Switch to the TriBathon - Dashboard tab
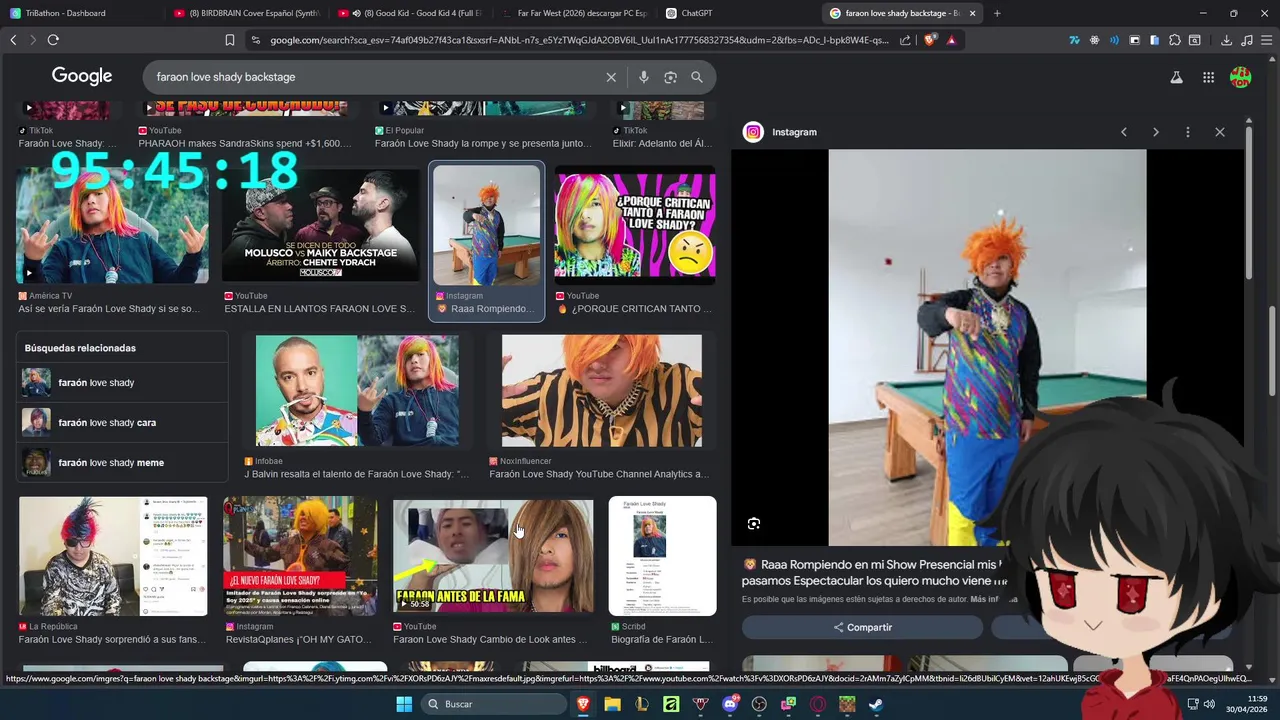 80,13
